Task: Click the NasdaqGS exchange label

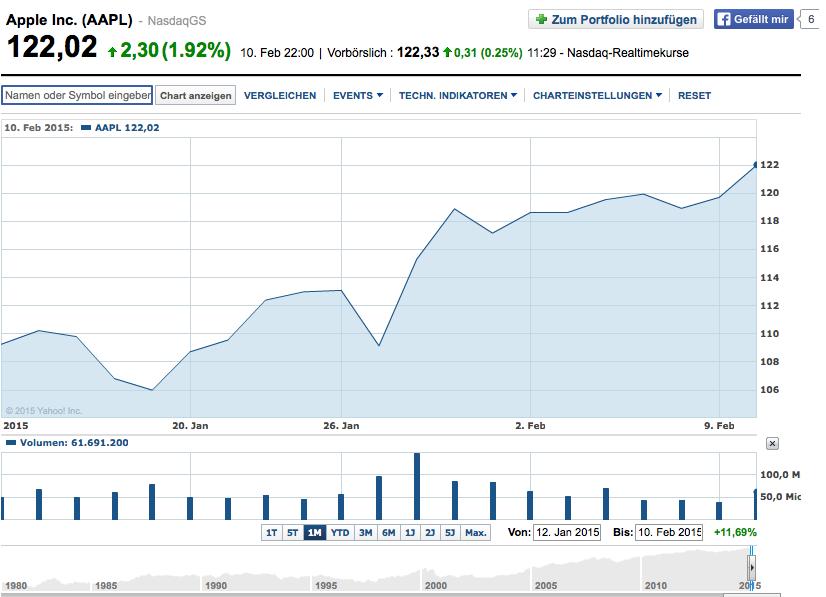Action: (x=177, y=21)
